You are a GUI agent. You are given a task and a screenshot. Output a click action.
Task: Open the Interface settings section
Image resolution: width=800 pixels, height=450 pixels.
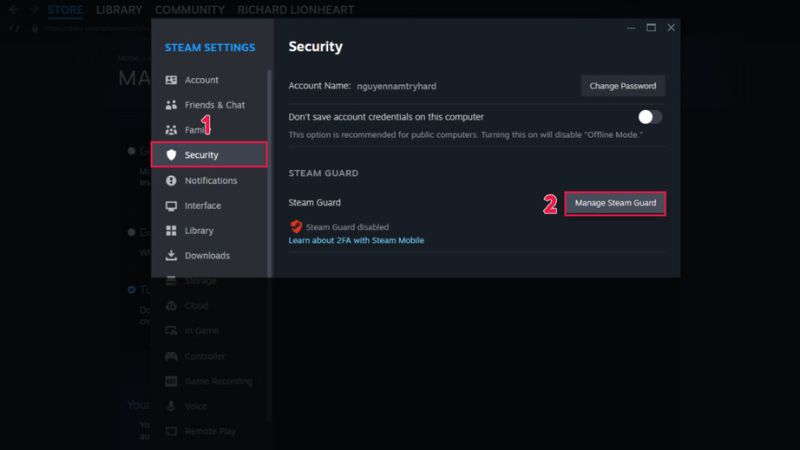coord(209,206)
